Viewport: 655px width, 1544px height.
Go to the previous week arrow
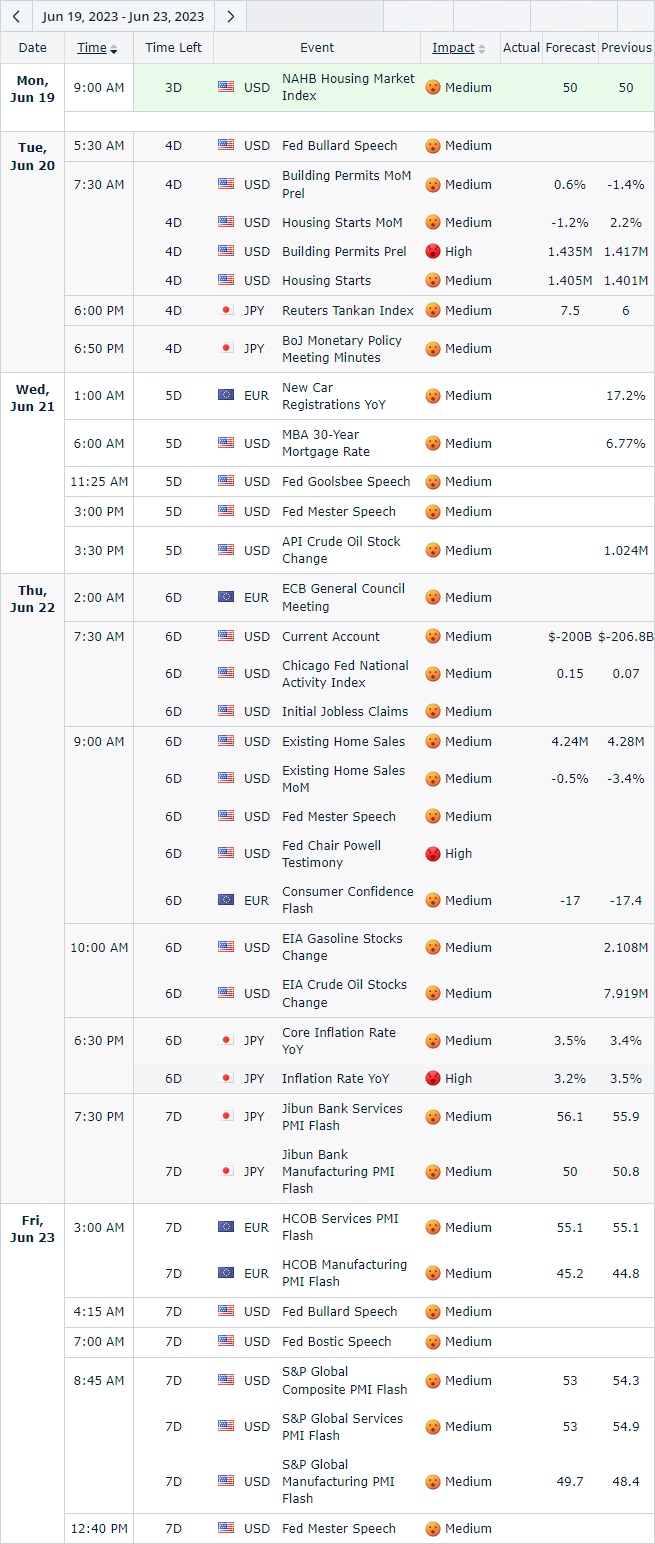click(16, 16)
